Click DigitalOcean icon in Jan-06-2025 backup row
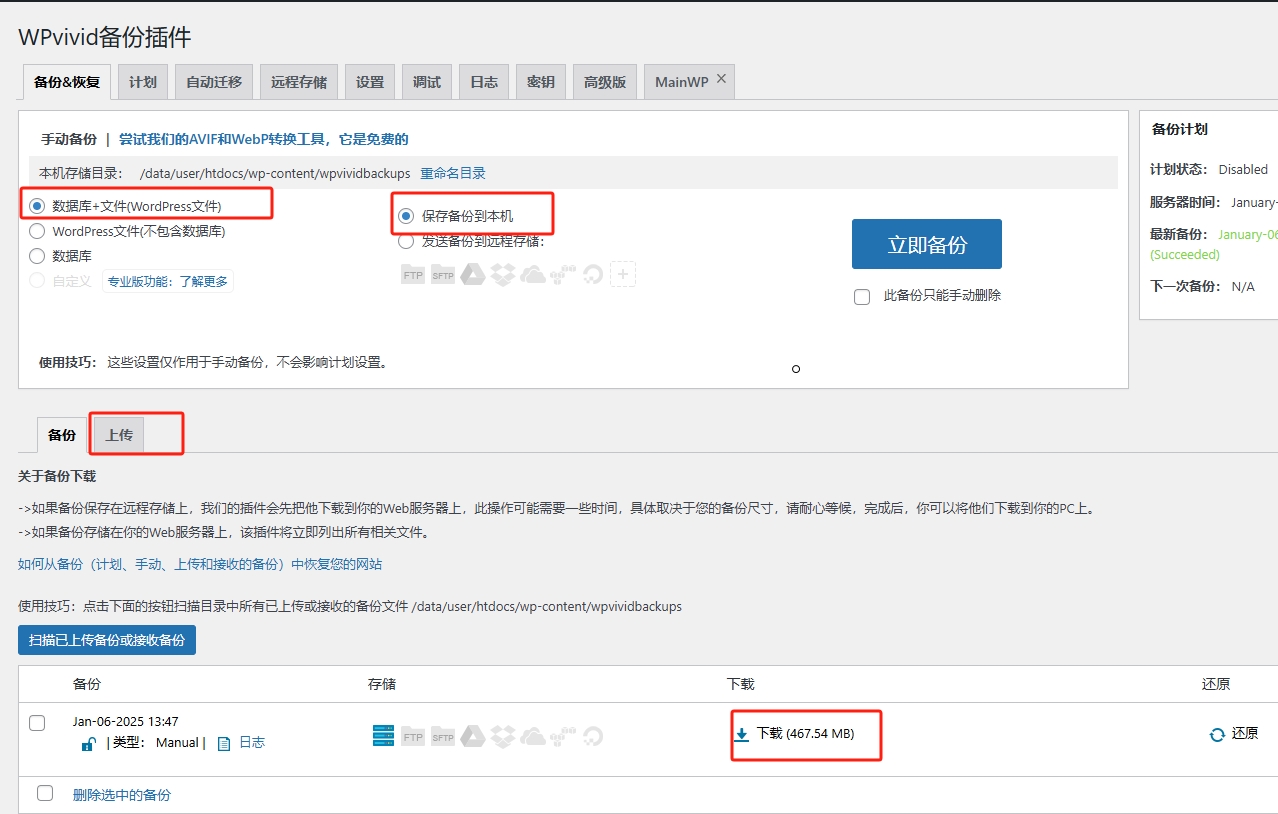Viewport: 1278px width, 814px height. click(x=593, y=736)
